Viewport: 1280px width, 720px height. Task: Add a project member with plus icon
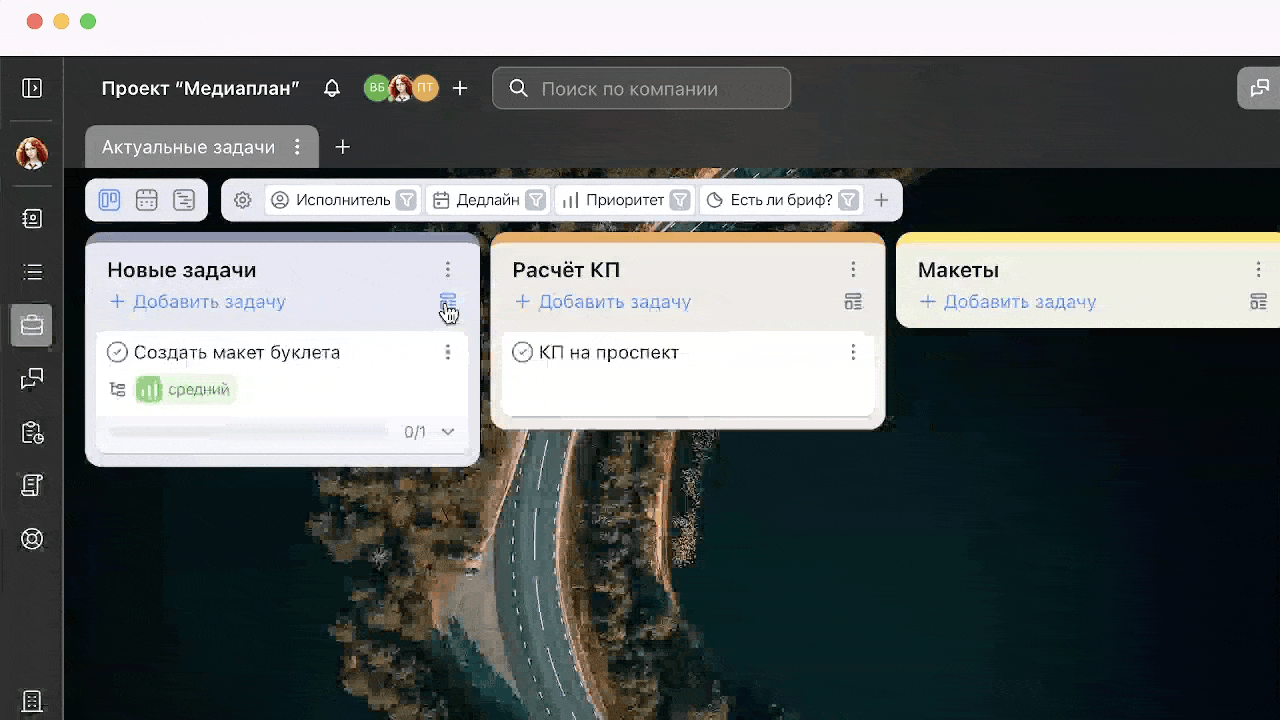pos(460,88)
